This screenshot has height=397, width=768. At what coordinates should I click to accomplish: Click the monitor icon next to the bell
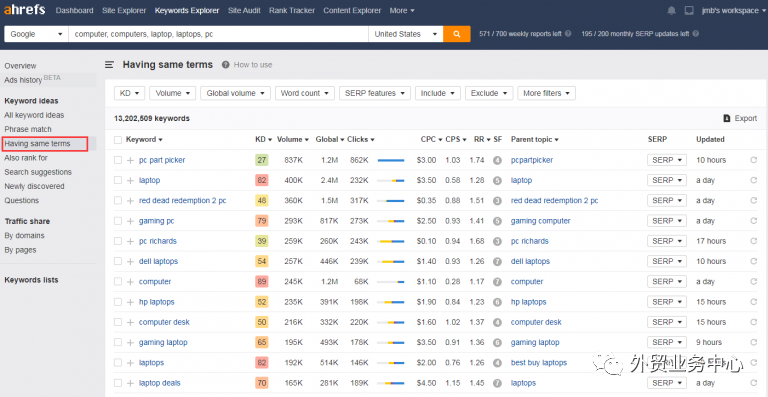(x=689, y=10)
